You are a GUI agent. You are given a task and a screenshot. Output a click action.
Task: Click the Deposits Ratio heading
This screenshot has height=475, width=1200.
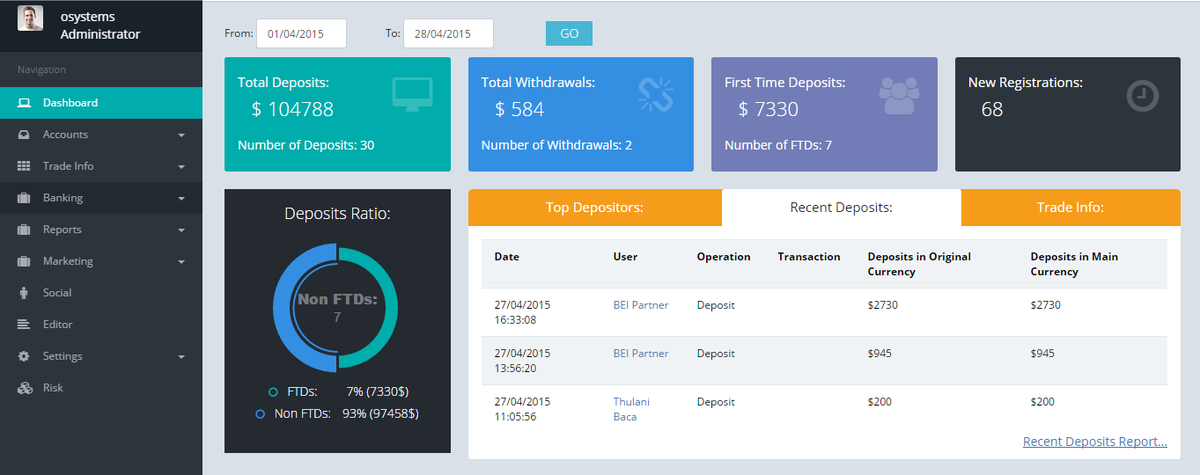pos(337,213)
